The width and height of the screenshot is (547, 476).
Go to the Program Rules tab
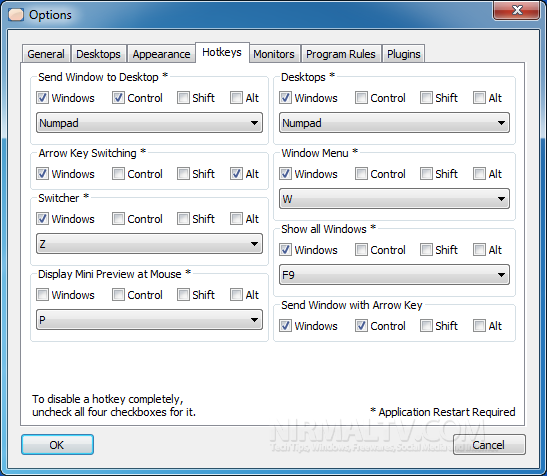coord(341,54)
